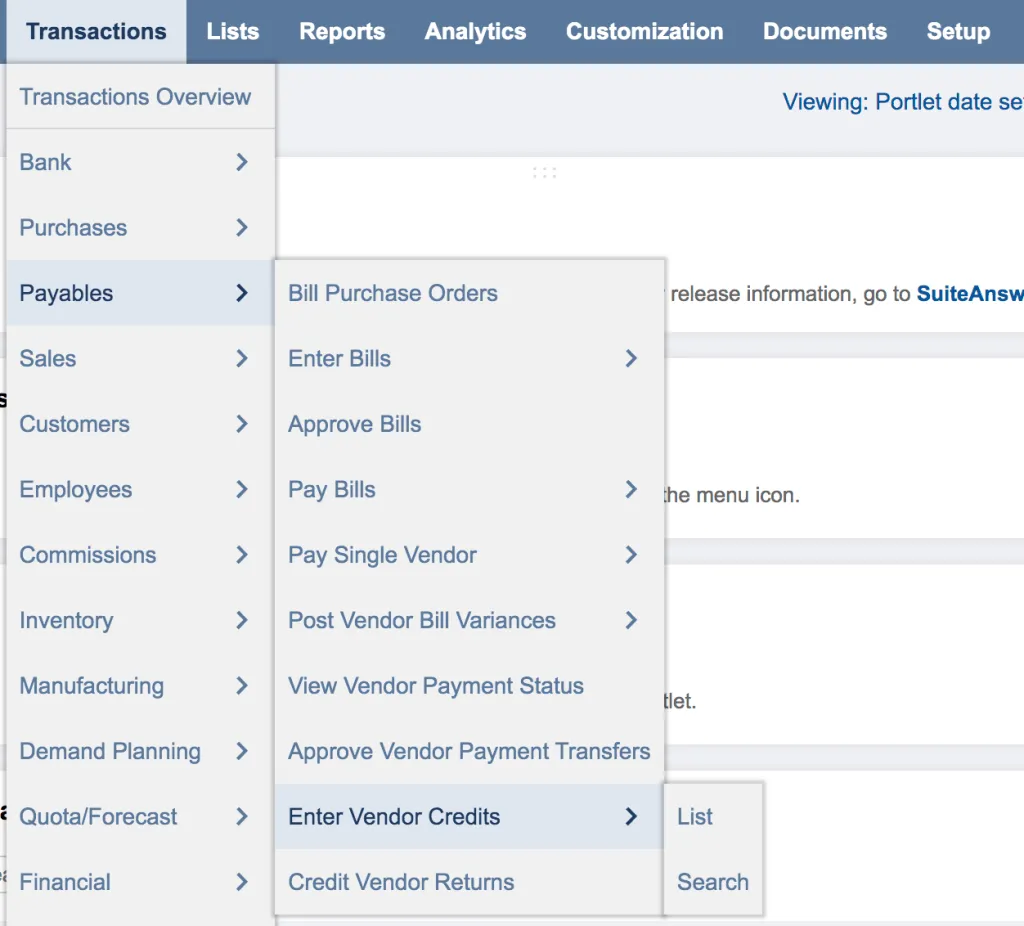Open the Transactions menu tab
Image resolution: width=1024 pixels, height=926 pixels.
coord(96,31)
